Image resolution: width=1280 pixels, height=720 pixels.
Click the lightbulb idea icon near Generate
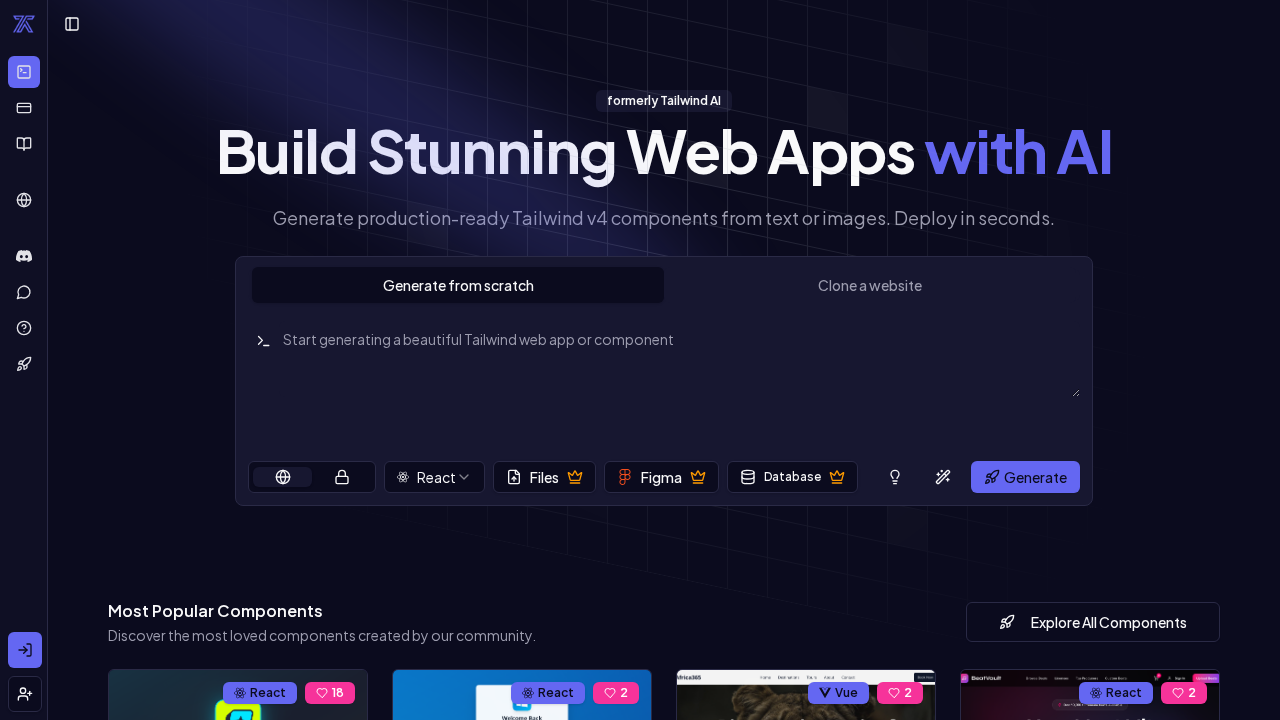click(x=894, y=477)
